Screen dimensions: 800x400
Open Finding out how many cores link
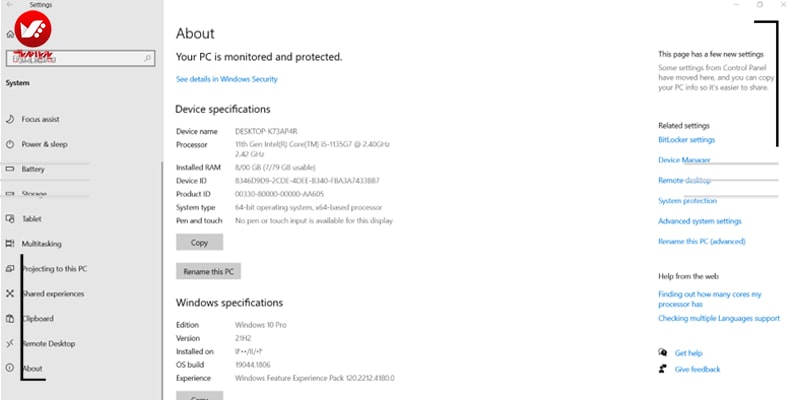(710, 299)
